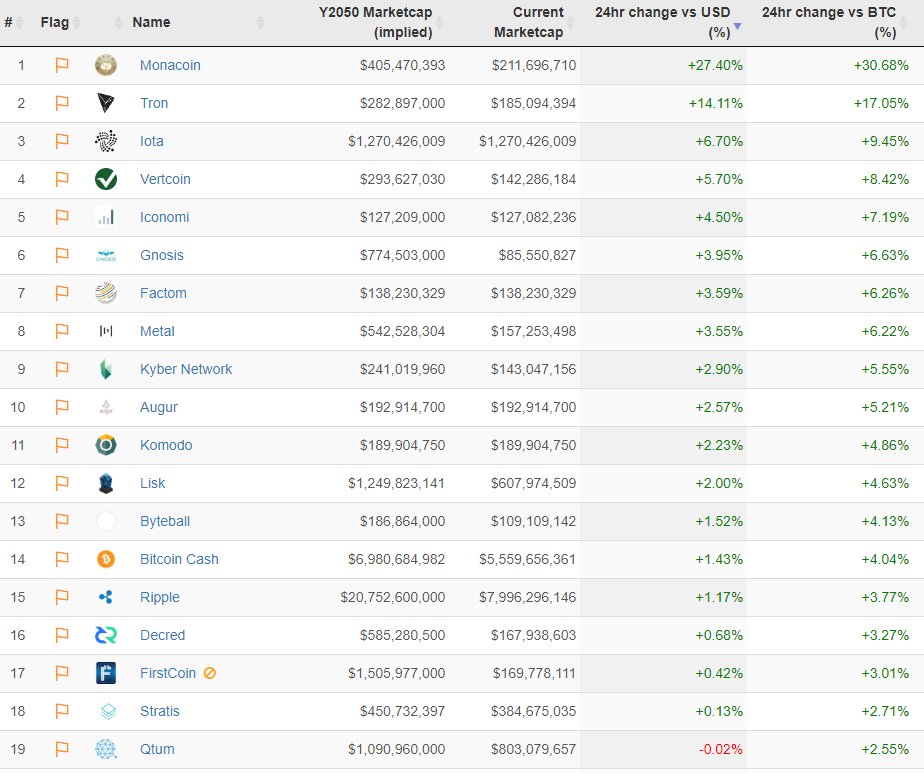Click the Lisk logo icon
Image resolution: width=924 pixels, height=774 pixels.
106,483
